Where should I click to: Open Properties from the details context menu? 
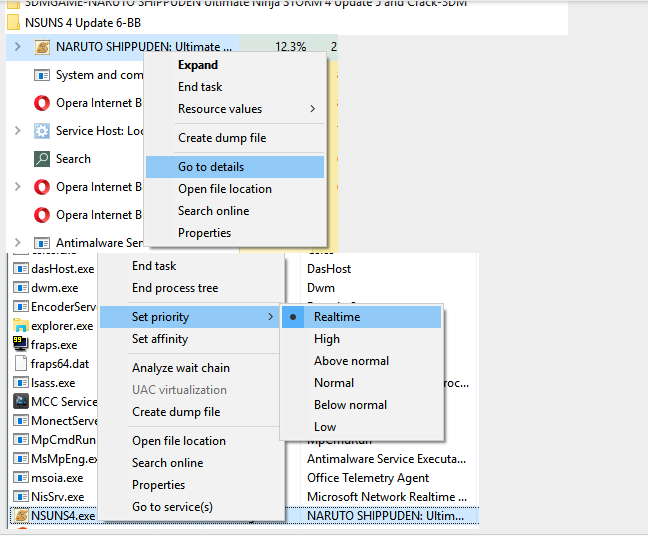(190, 485)
